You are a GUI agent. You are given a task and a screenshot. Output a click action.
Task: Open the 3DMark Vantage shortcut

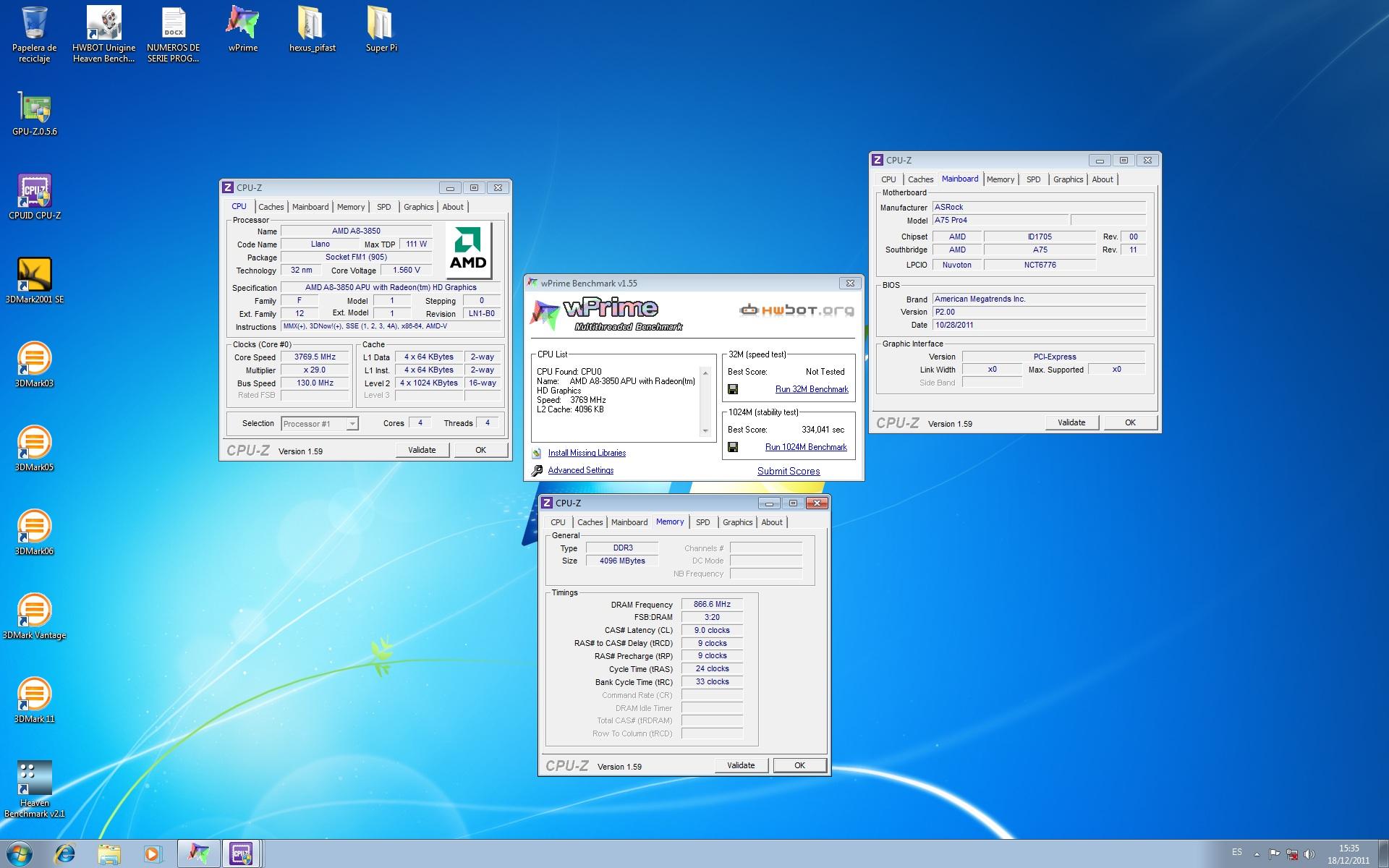pos(34,616)
